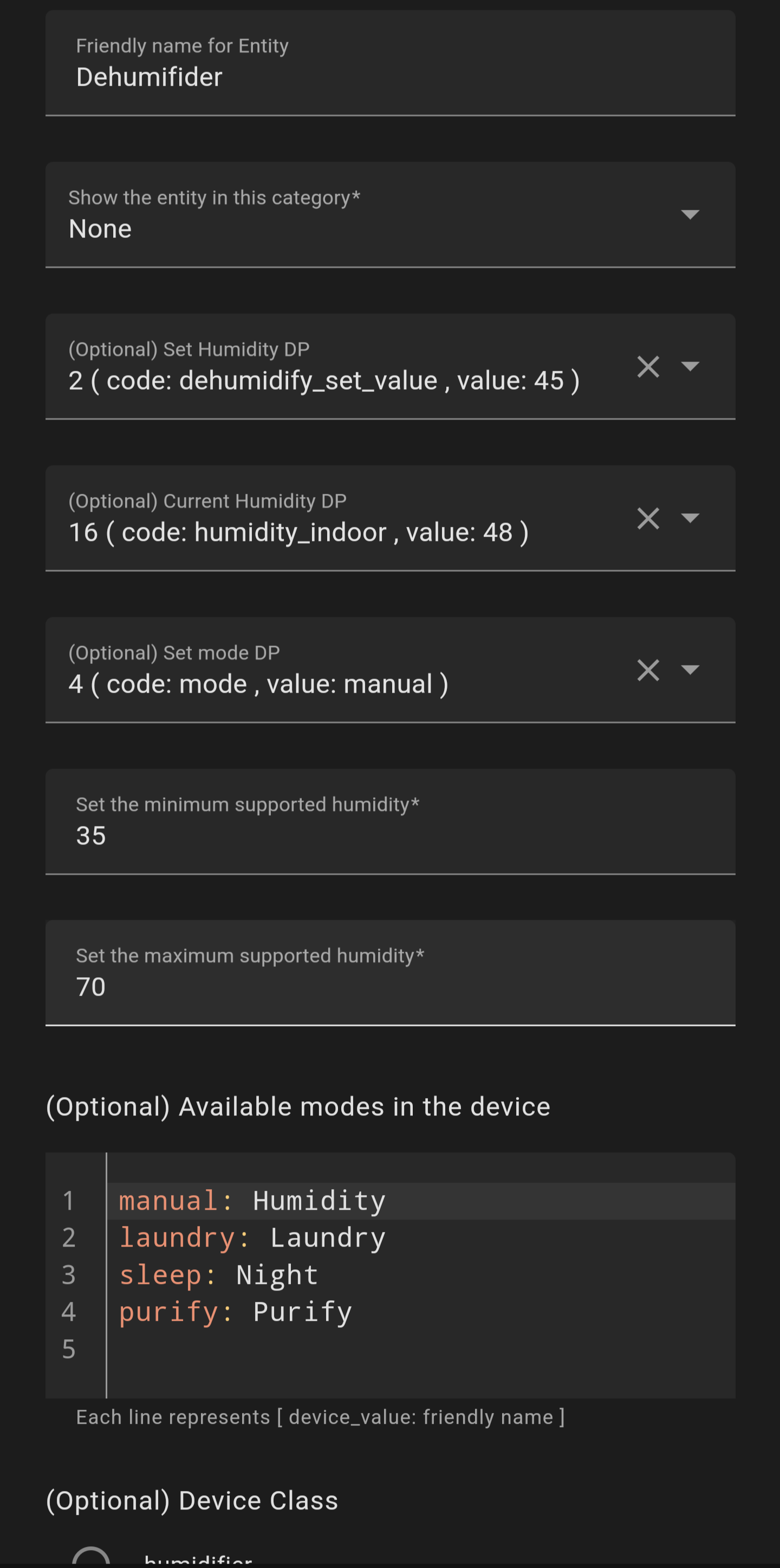This screenshot has height=1568, width=780.
Task: Clear the Set mode DP selection
Action: tap(648, 669)
